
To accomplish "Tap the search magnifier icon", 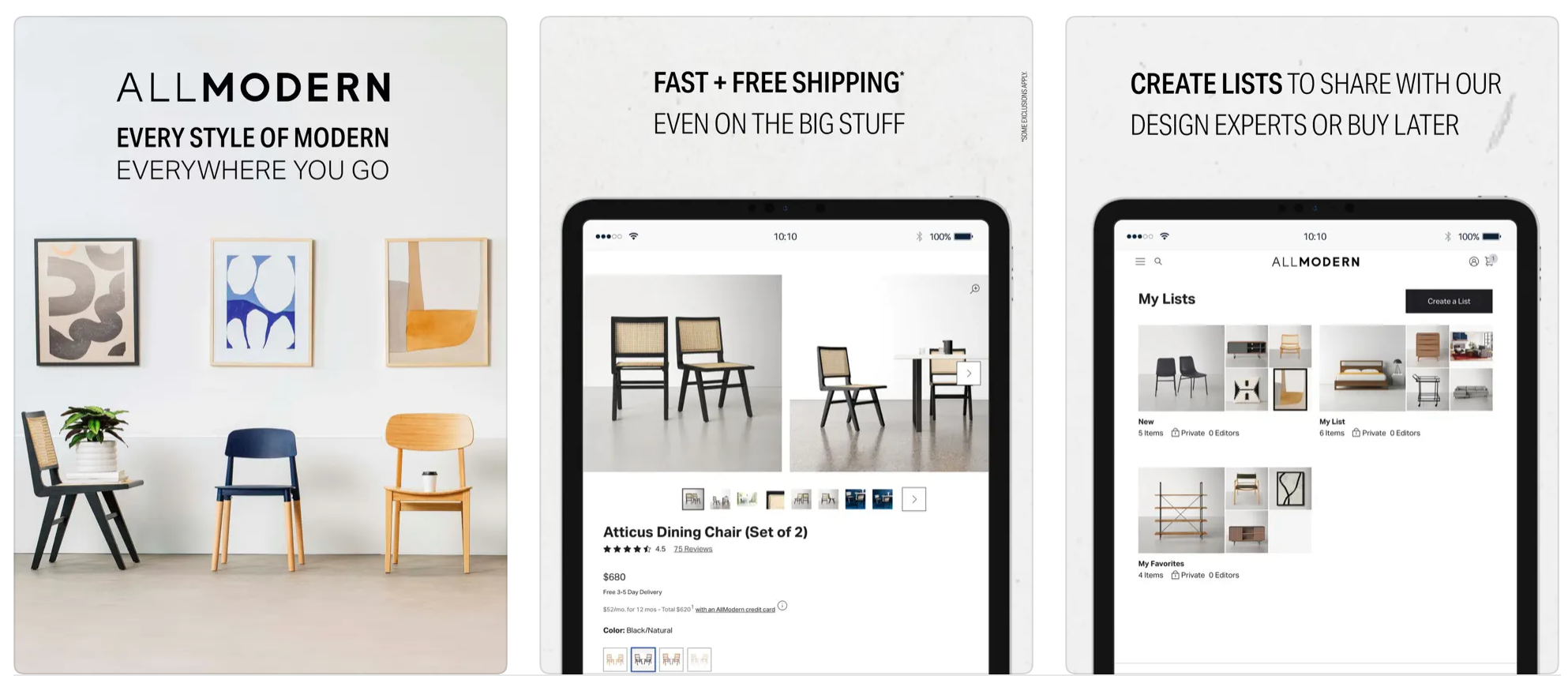I will [1158, 261].
